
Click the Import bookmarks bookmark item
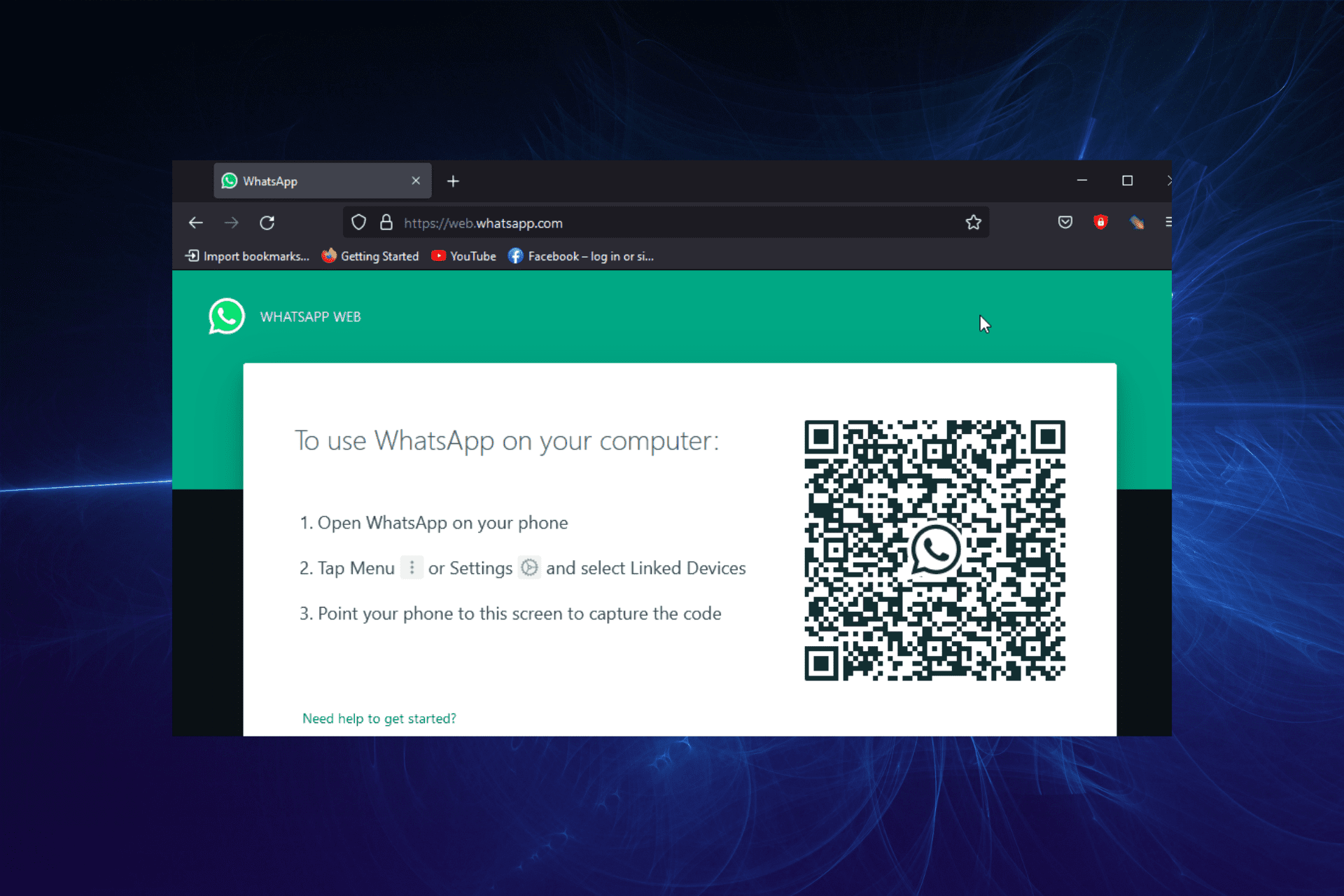[247, 256]
